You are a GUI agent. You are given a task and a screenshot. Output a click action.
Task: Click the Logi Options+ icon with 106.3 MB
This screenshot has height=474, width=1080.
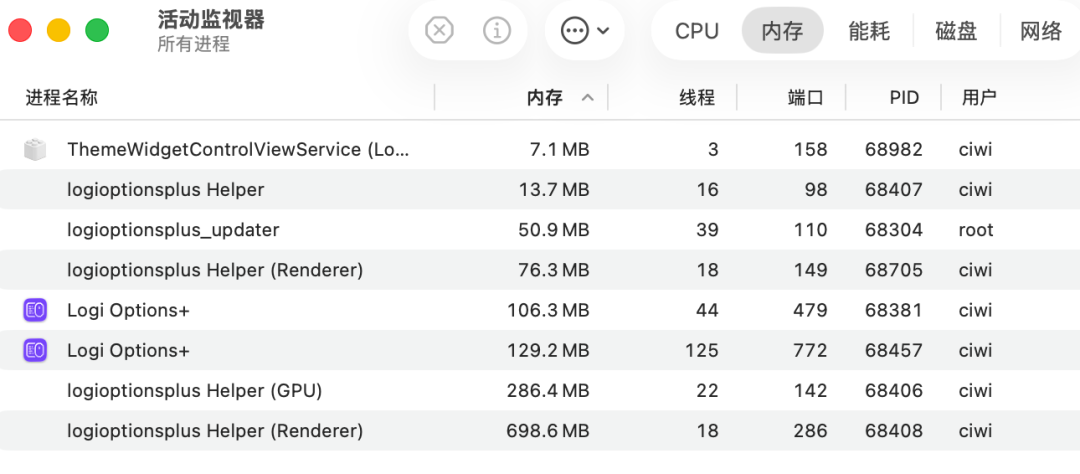coord(35,310)
